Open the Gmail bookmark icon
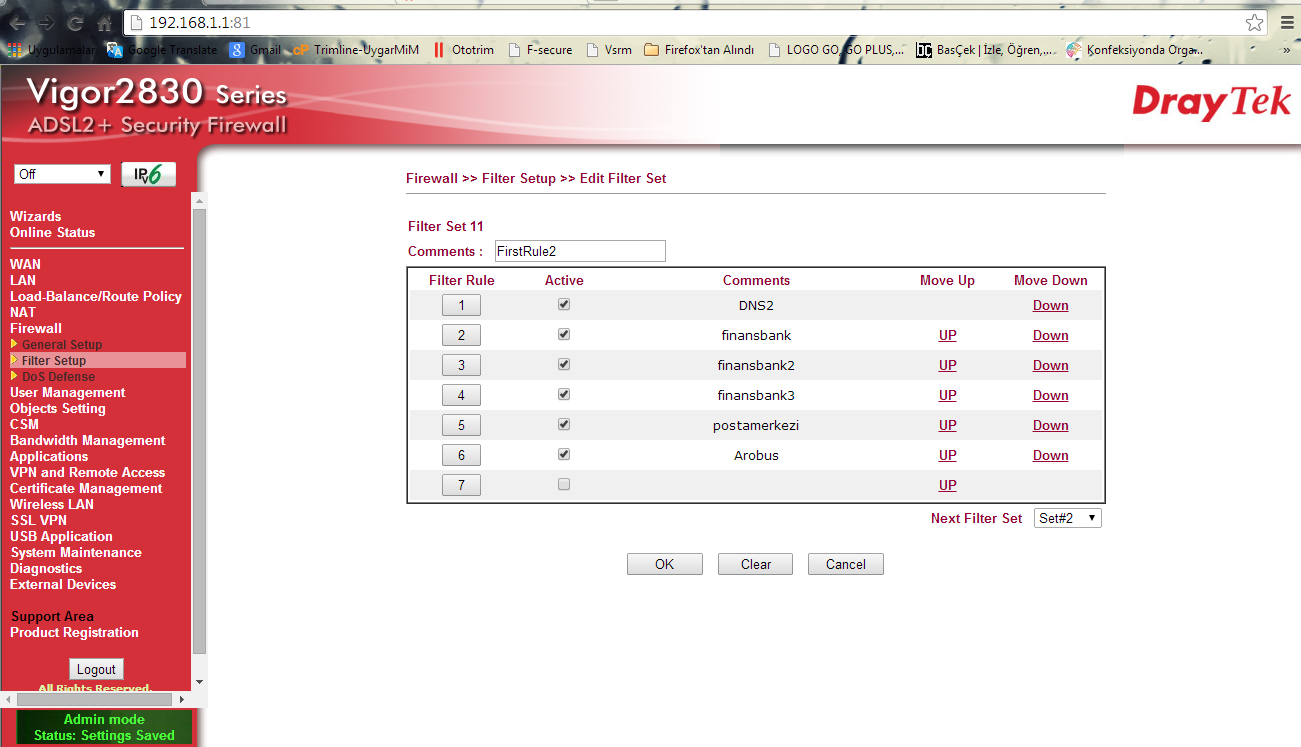The image size is (1301, 747). pos(237,49)
